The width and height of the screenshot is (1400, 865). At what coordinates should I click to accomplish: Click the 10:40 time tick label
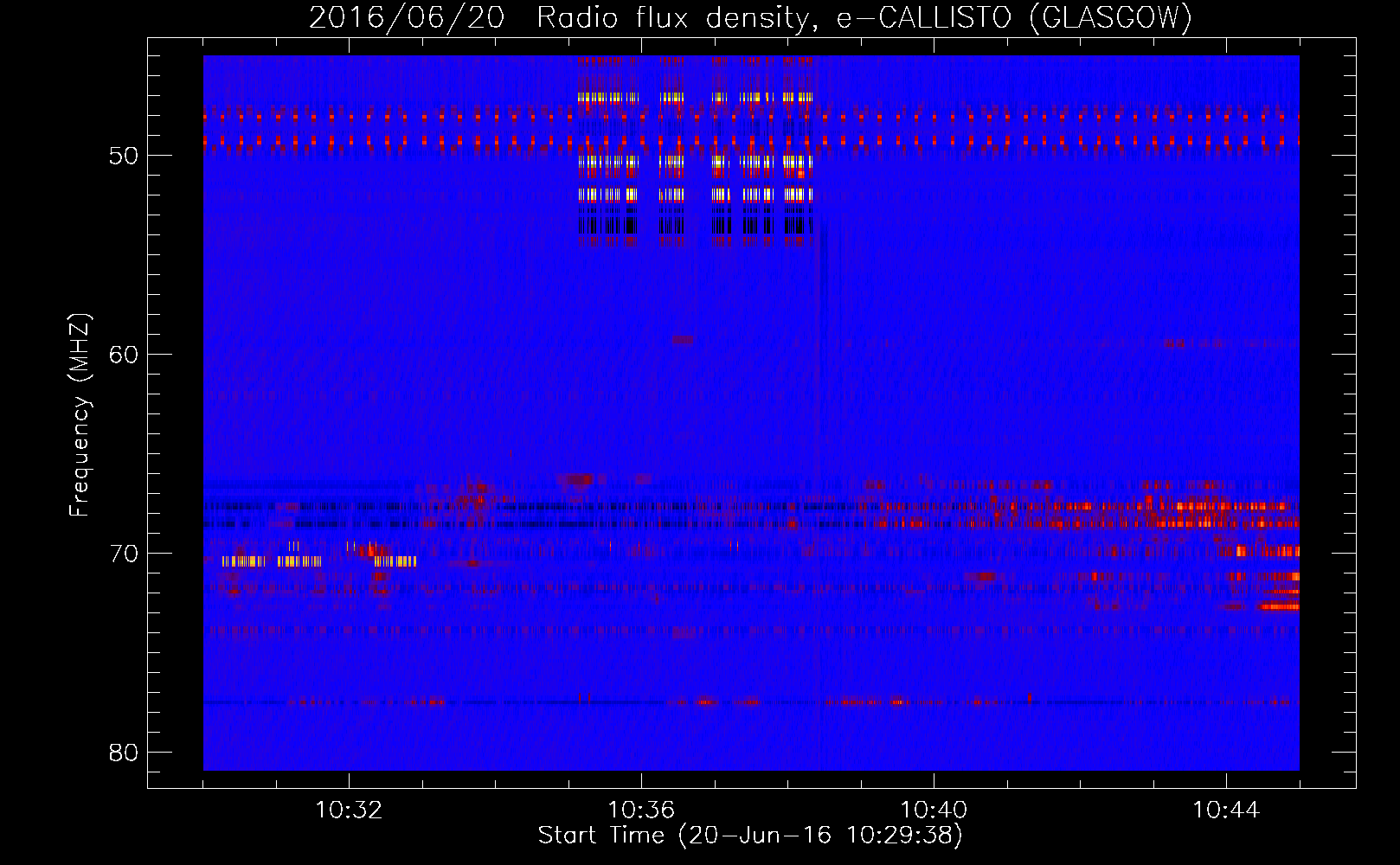point(934,811)
